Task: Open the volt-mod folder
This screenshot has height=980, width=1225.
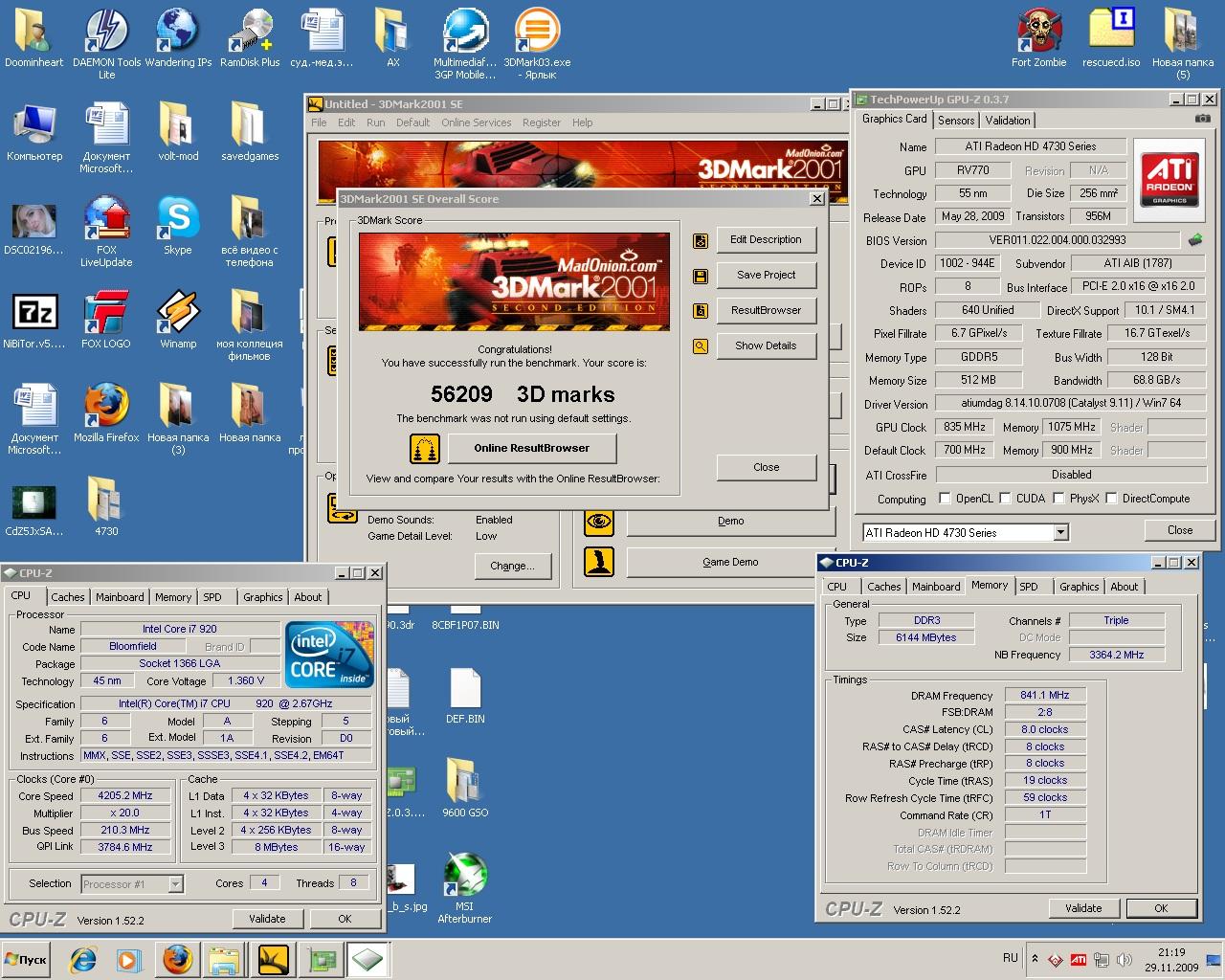Action: click(x=178, y=132)
